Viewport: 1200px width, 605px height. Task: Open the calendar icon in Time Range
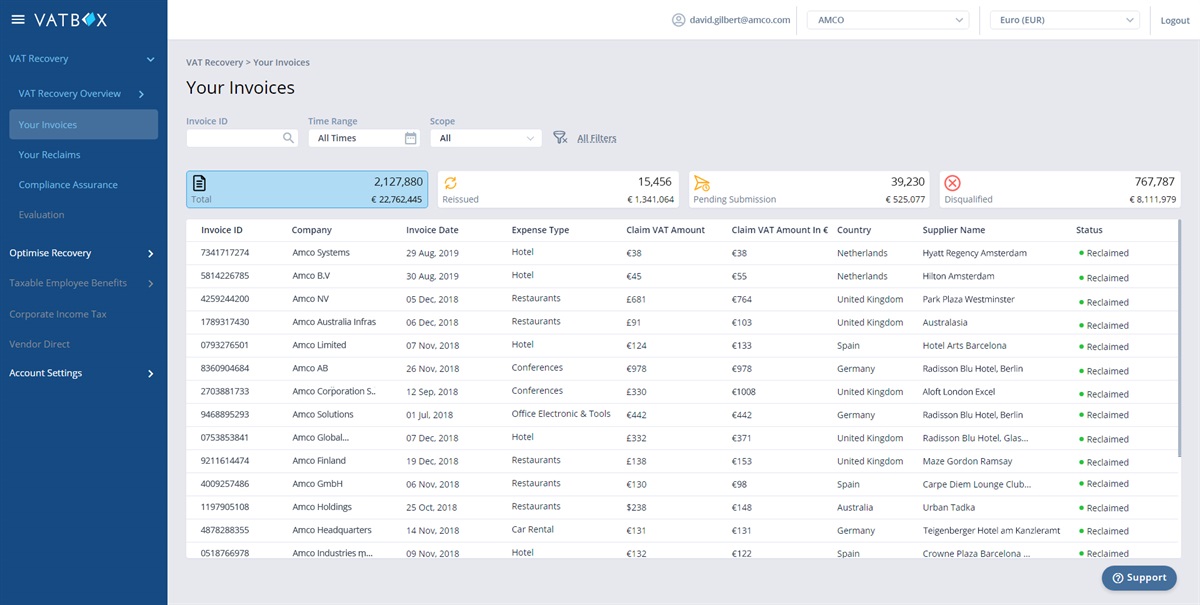coord(411,138)
